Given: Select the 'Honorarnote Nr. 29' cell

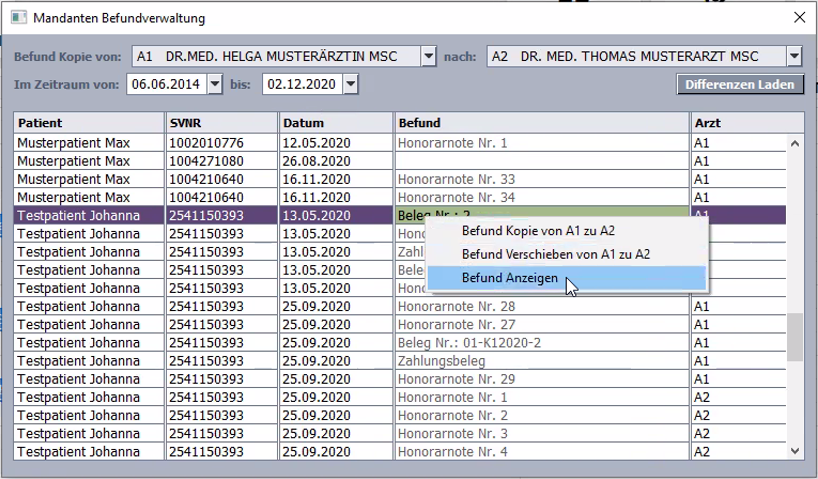Looking at the screenshot, I should (542, 379).
